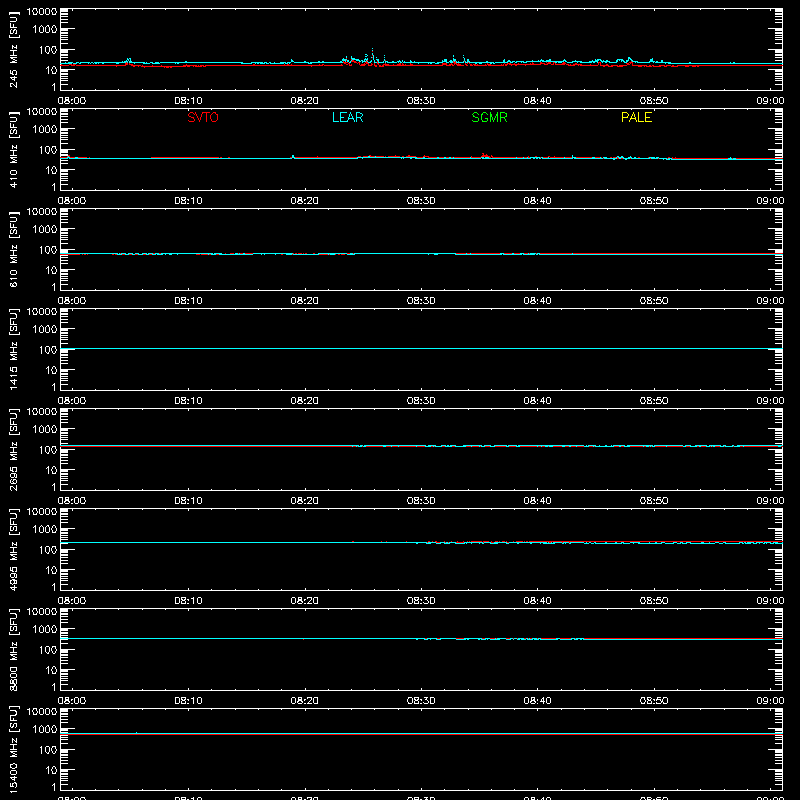Click the 08:40 tick label under 8800 MHz plot
Image resolution: width=800 pixels, height=800 pixels.
coord(537,701)
